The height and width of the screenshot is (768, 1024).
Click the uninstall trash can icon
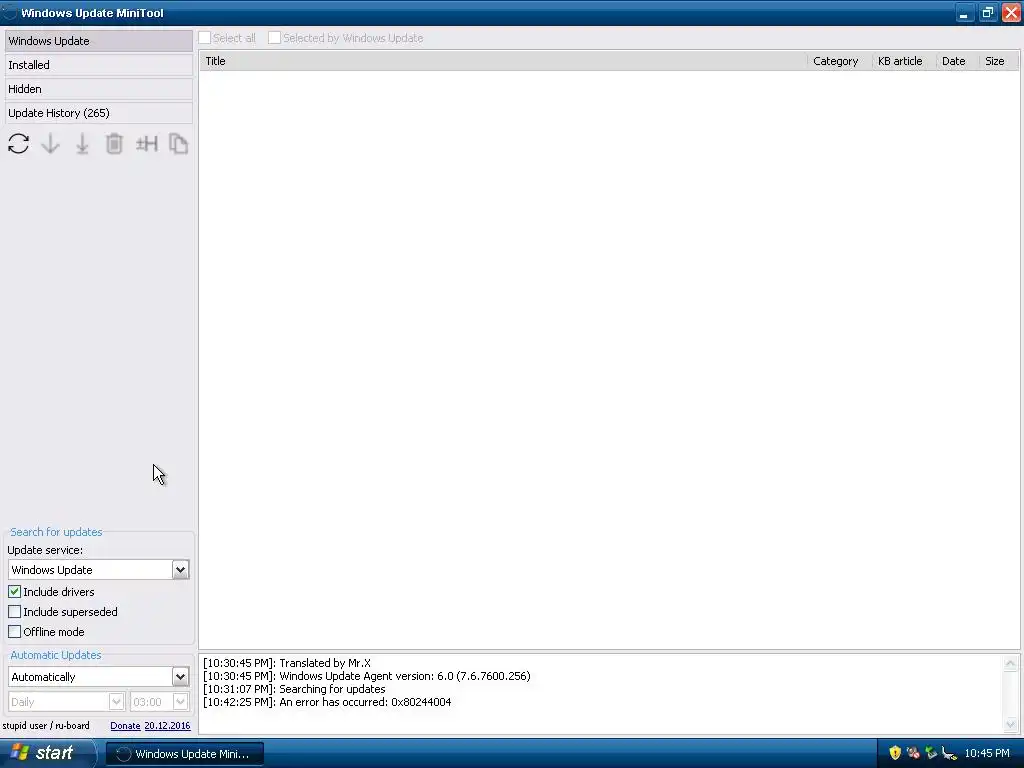pos(114,144)
